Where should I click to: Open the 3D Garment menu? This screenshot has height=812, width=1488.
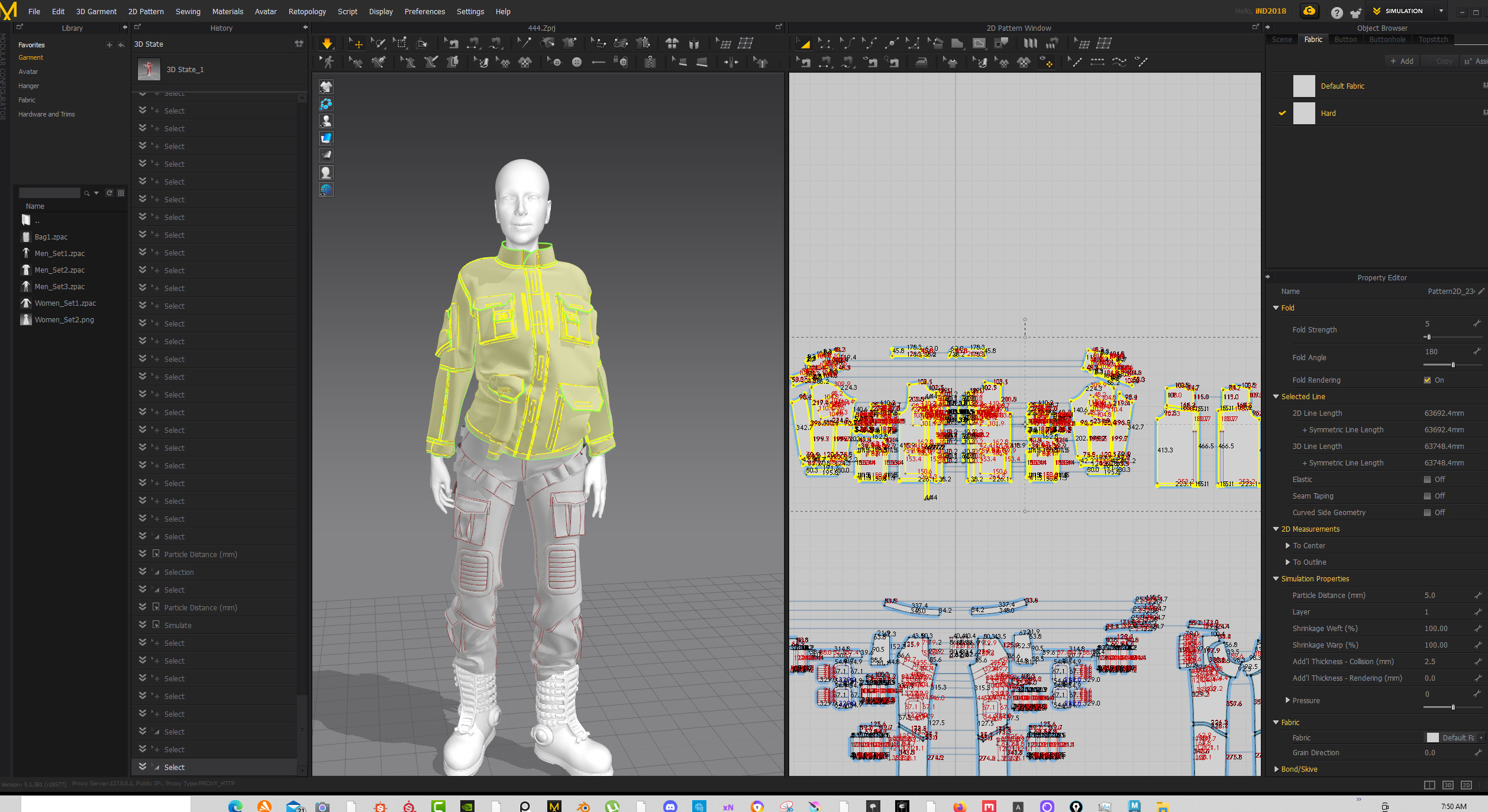(x=96, y=11)
